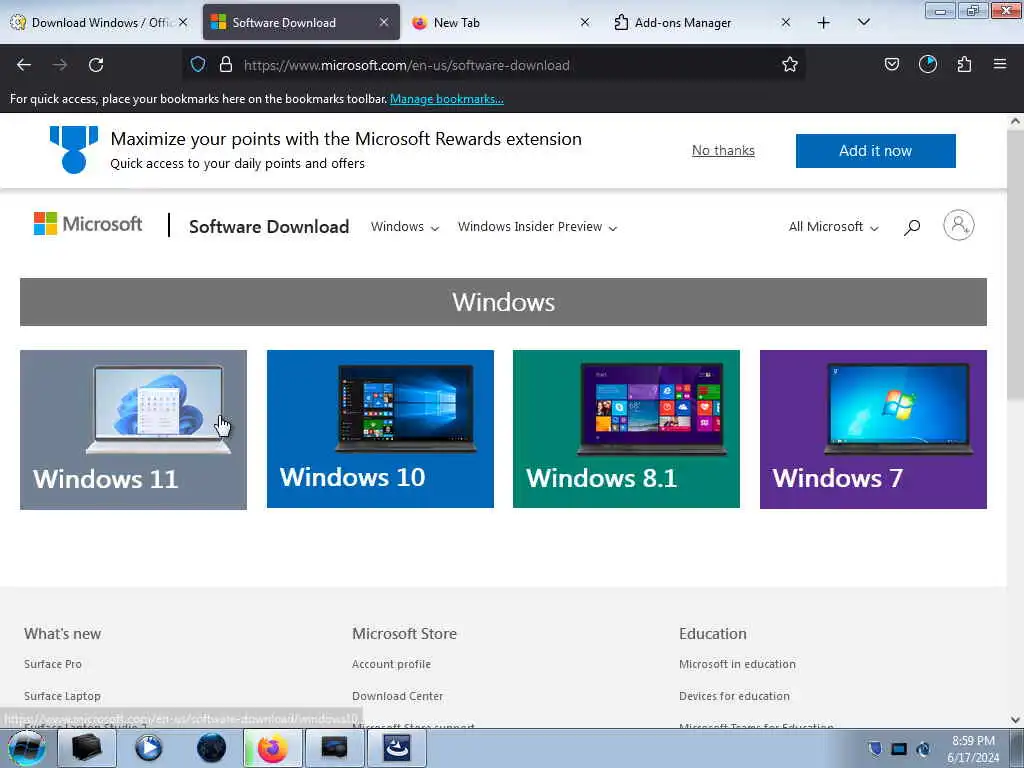
Task: Open the Manage bookmarks link
Action: 447,99
